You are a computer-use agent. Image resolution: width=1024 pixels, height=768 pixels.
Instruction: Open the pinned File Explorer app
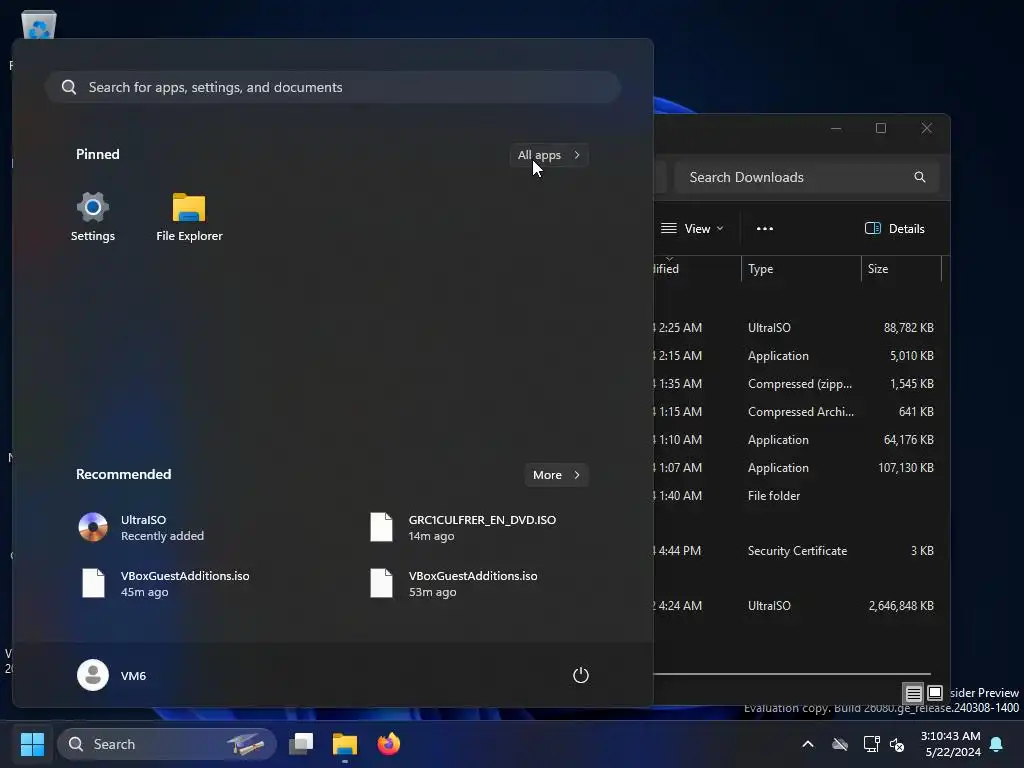189,217
